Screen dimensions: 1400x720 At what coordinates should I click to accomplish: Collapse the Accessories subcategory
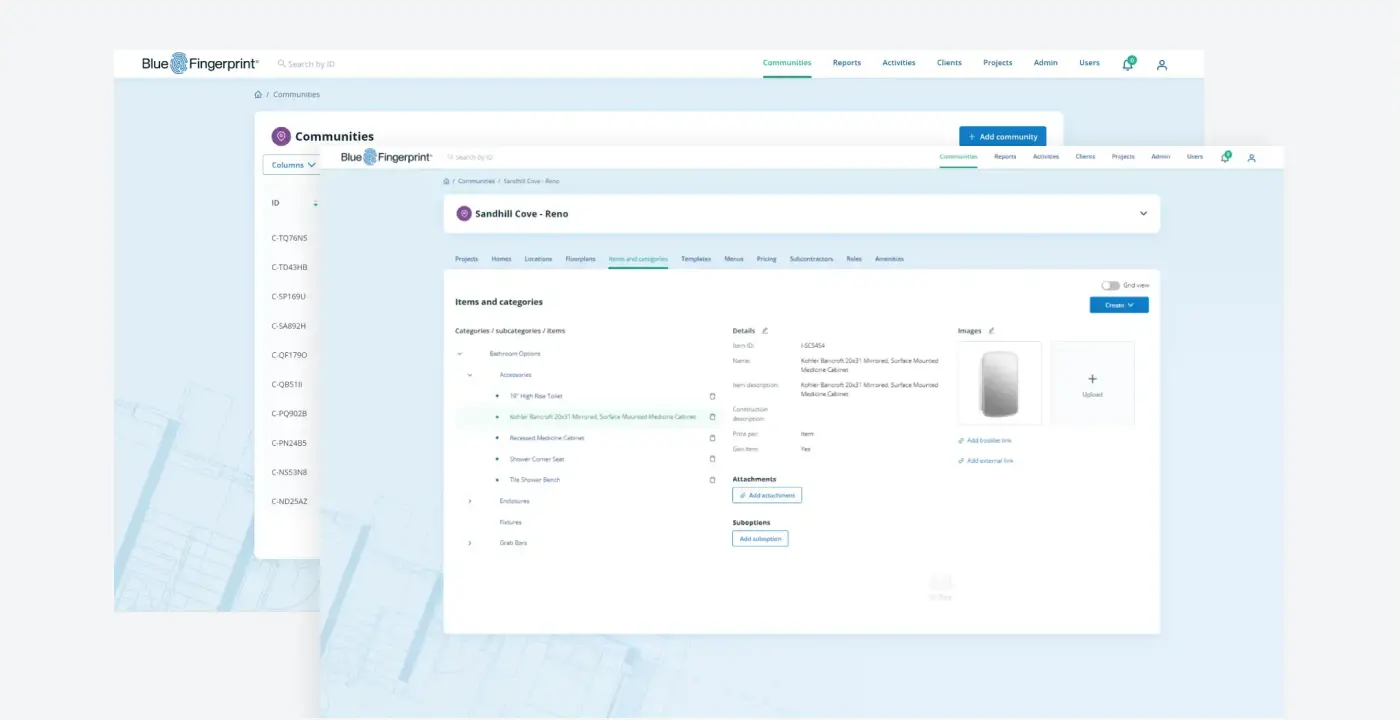pyautogui.click(x=470, y=375)
